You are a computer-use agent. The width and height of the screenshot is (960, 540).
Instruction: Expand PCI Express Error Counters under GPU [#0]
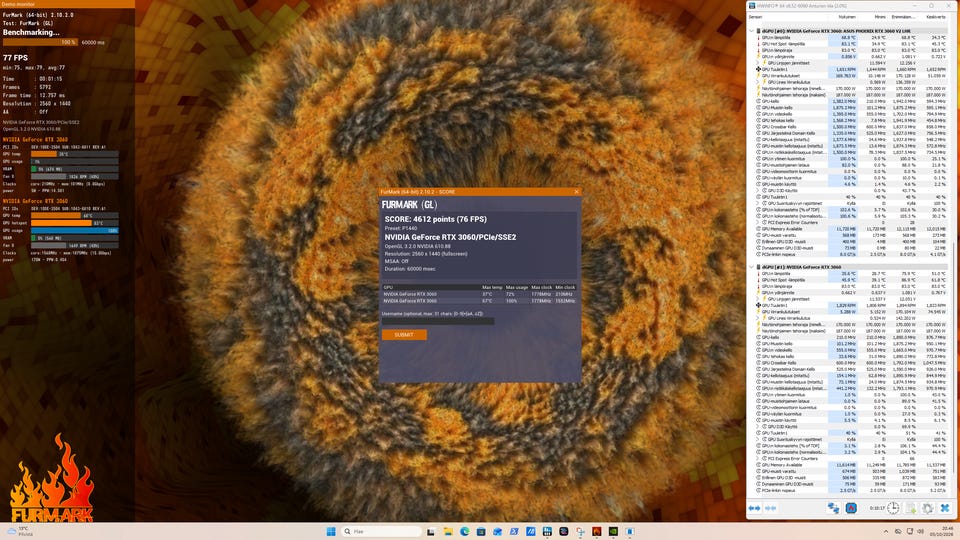pos(758,222)
